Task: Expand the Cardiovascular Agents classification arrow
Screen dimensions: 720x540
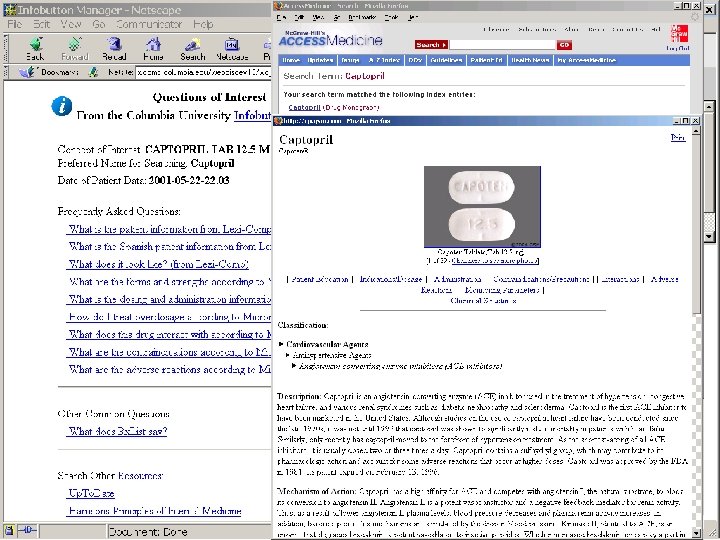Action: [281, 344]
